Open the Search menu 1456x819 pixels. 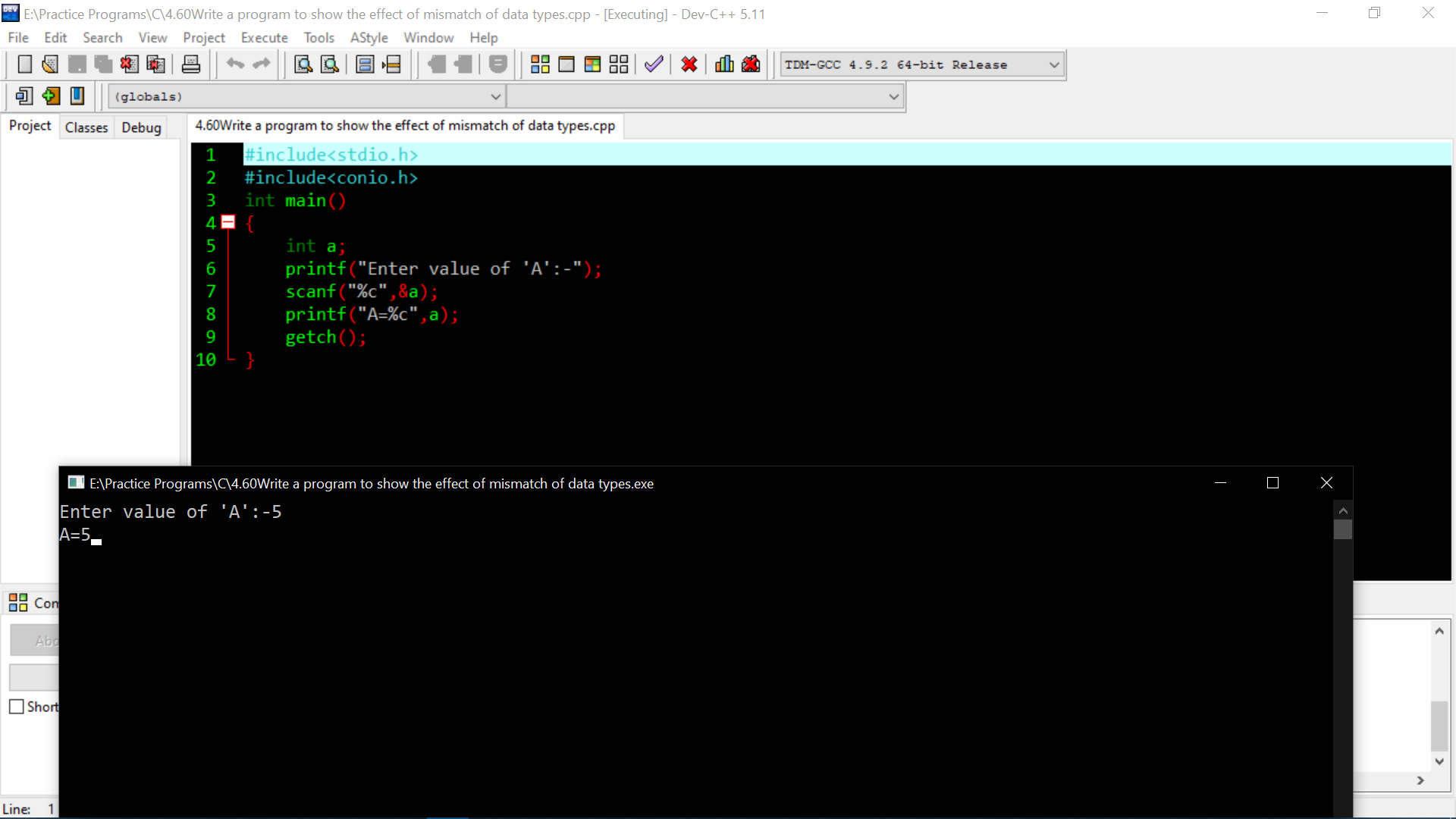[x=102, y=38]
